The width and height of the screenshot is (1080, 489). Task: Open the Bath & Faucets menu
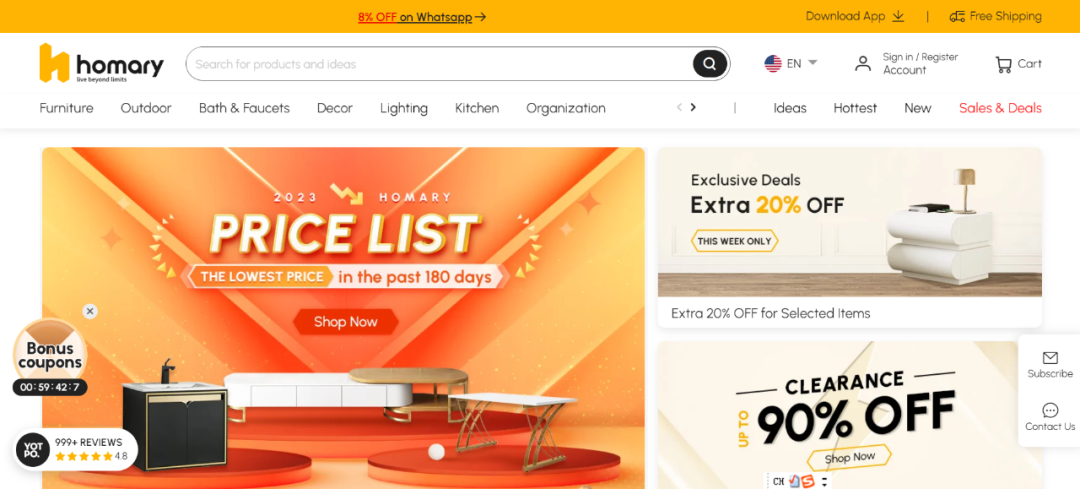tap(245, 108)
